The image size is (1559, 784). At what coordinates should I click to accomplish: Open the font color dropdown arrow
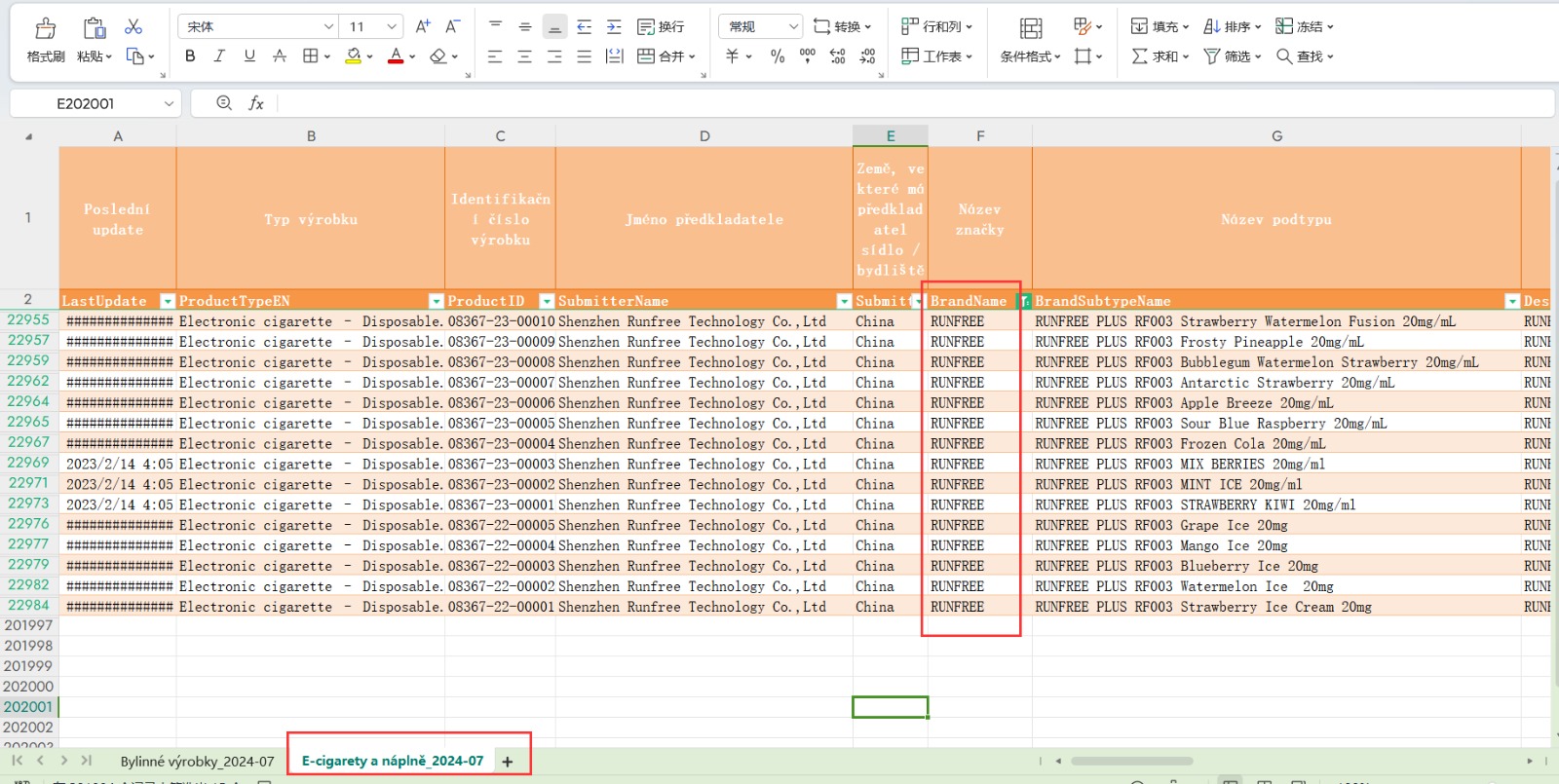412,57
